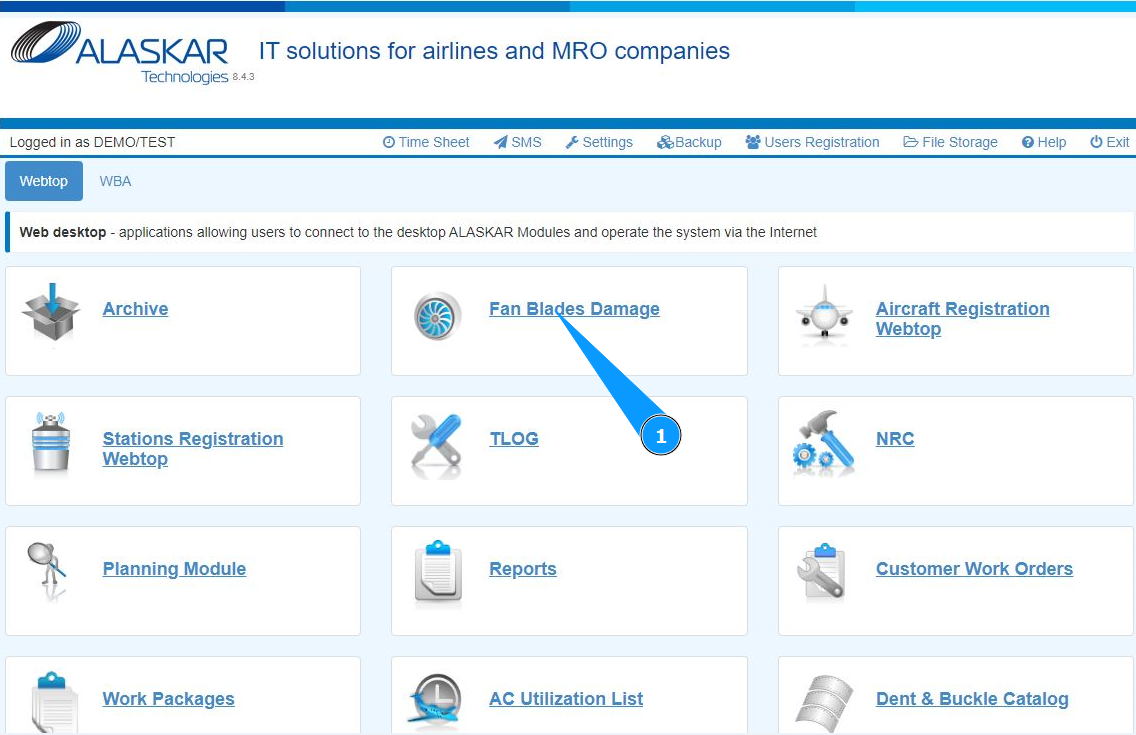Open File Storage

click(x=951, y=142)
